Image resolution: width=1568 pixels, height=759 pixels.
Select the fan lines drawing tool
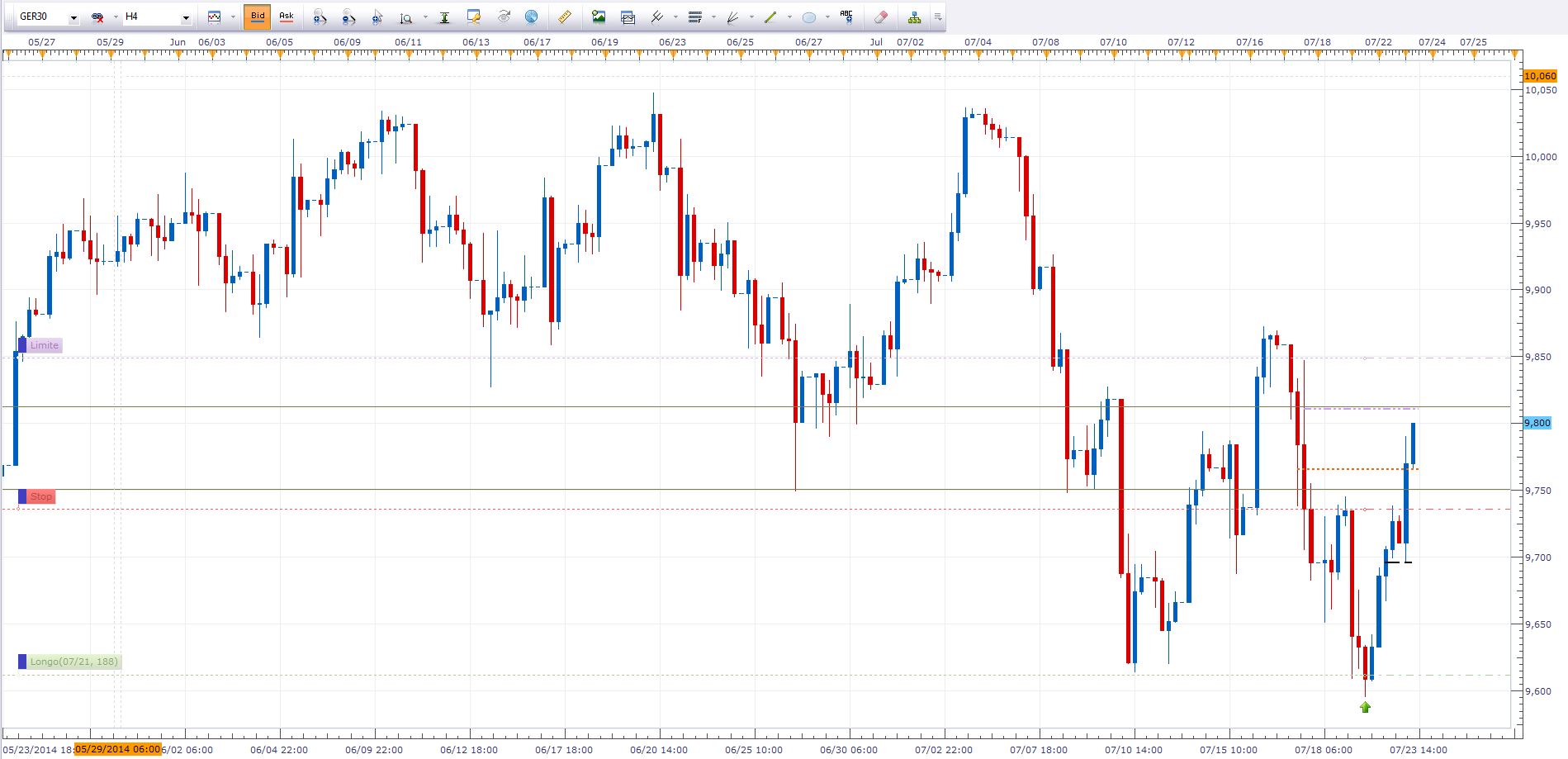click(x=732, y=17)
